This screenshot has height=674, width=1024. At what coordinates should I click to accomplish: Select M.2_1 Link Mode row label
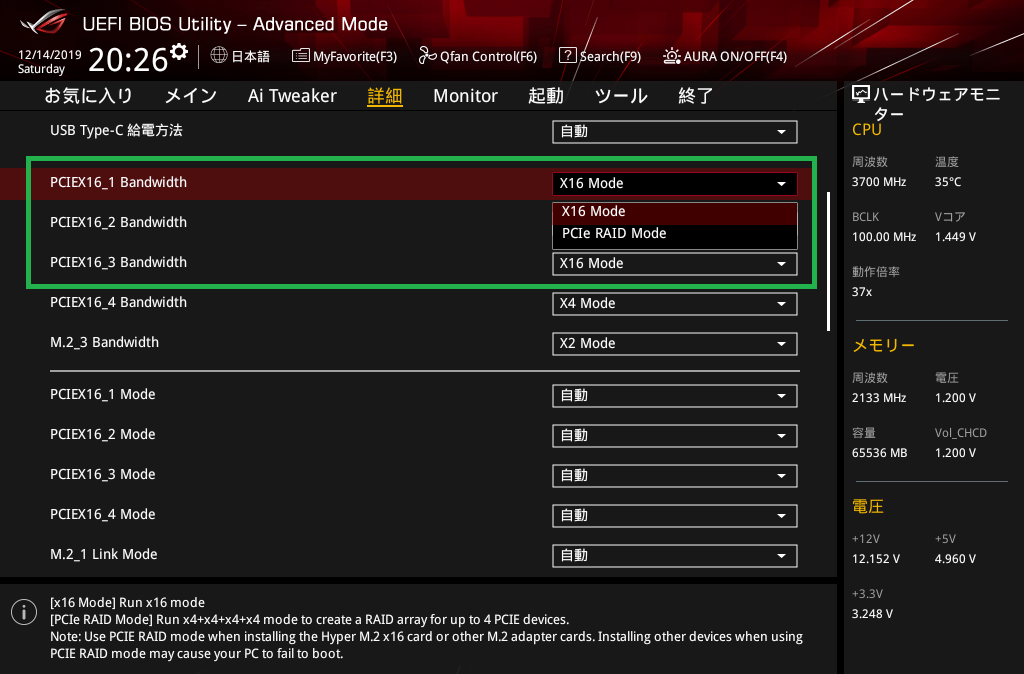[104, 554]
